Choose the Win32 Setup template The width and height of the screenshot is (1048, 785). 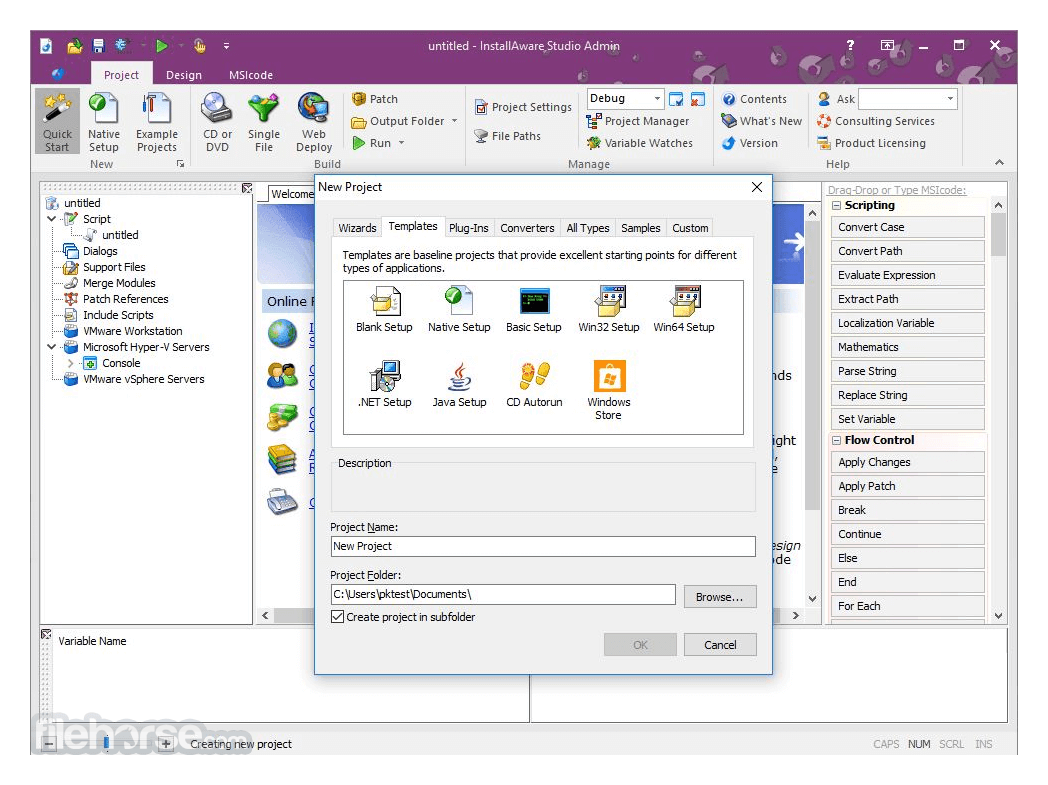pyautogui.click(x=608, y=309)
